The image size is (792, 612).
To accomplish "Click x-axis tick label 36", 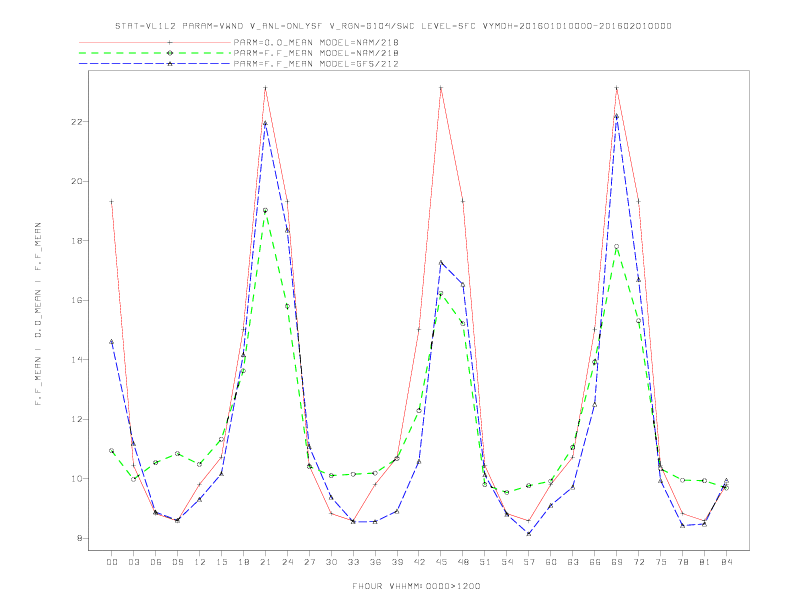I will [375, 562].
